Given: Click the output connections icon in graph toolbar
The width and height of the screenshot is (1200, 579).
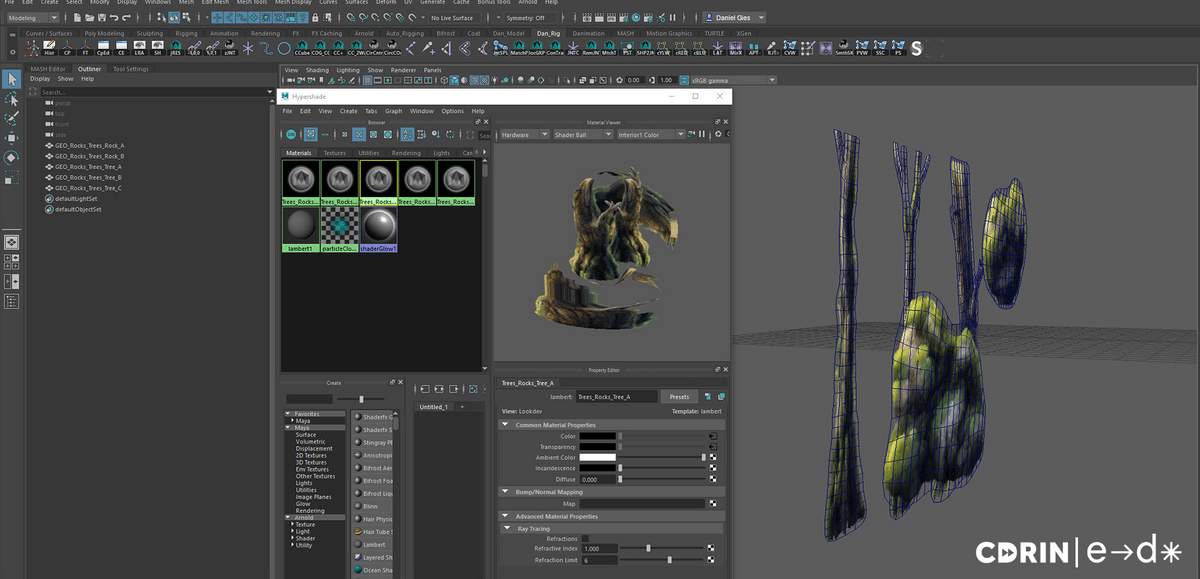Looking at the screenshot, I should [452, 389].
